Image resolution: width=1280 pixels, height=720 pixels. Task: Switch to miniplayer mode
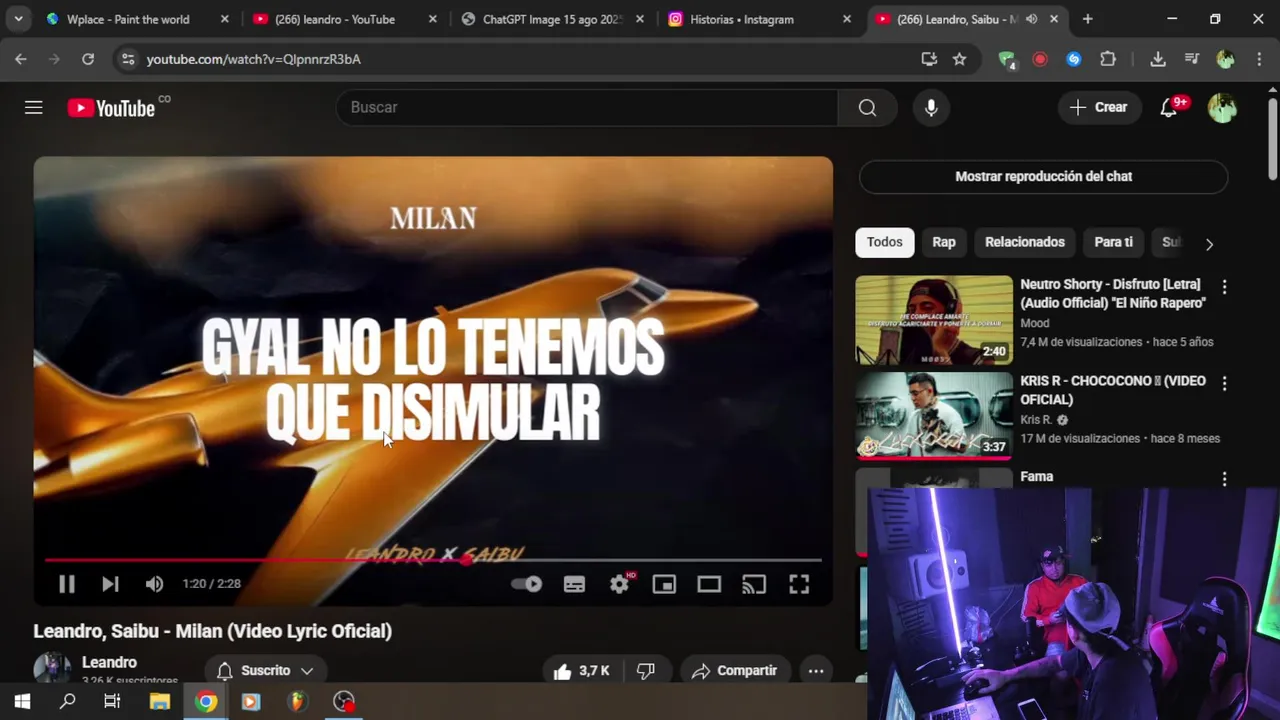pyautogui.click(x=664, y=584)
